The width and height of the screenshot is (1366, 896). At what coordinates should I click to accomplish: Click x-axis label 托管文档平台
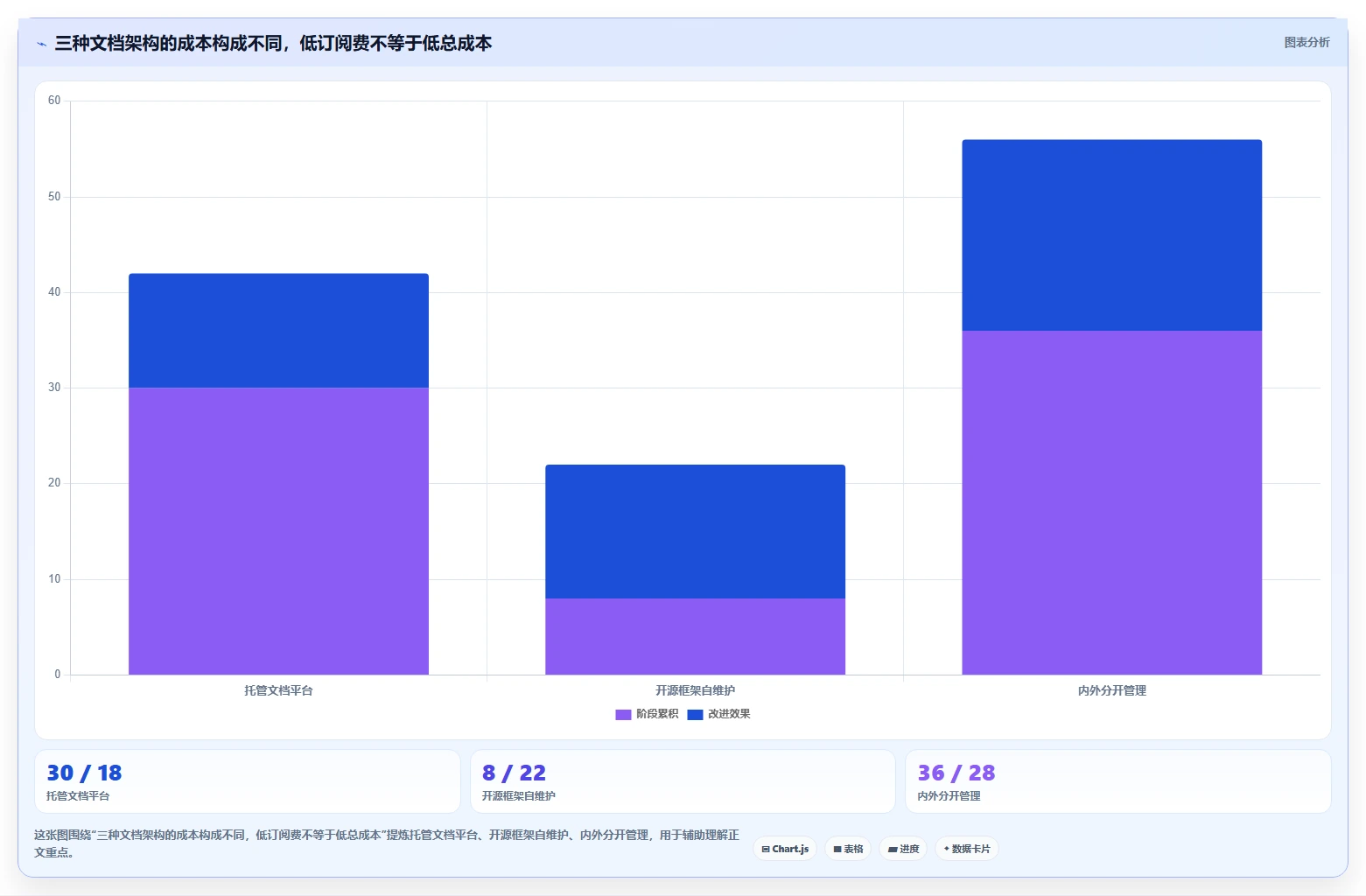(x=278, y=690)
